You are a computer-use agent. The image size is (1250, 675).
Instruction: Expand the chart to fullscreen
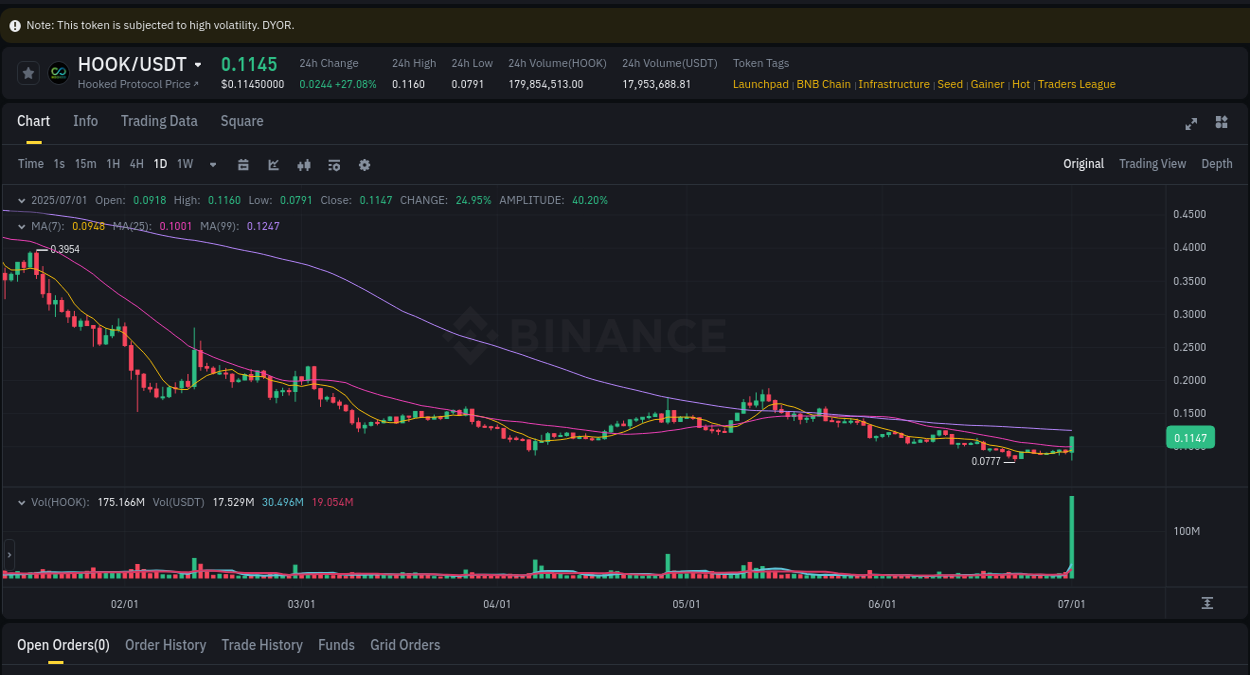point(1191,123)
